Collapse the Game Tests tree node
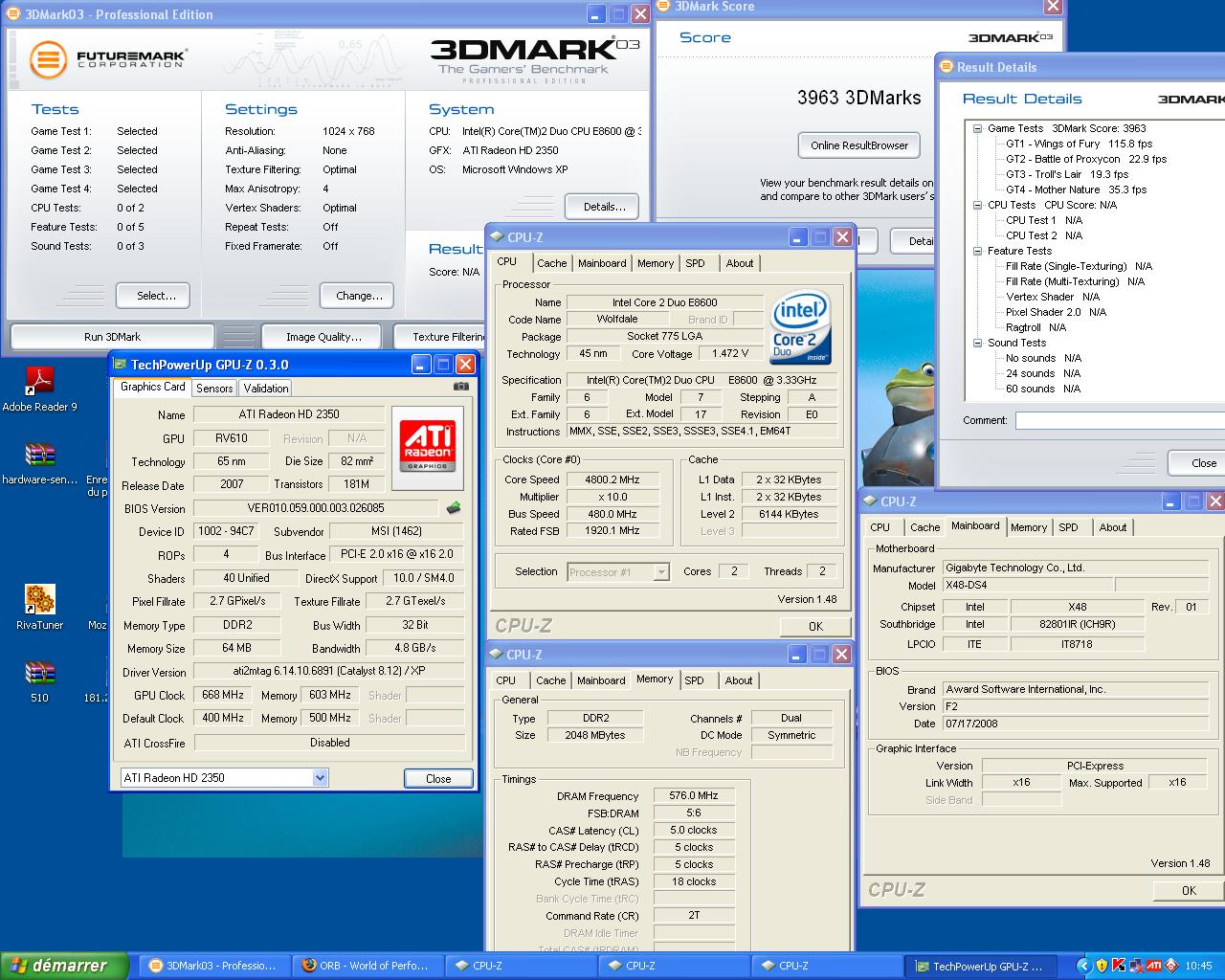 977,128
